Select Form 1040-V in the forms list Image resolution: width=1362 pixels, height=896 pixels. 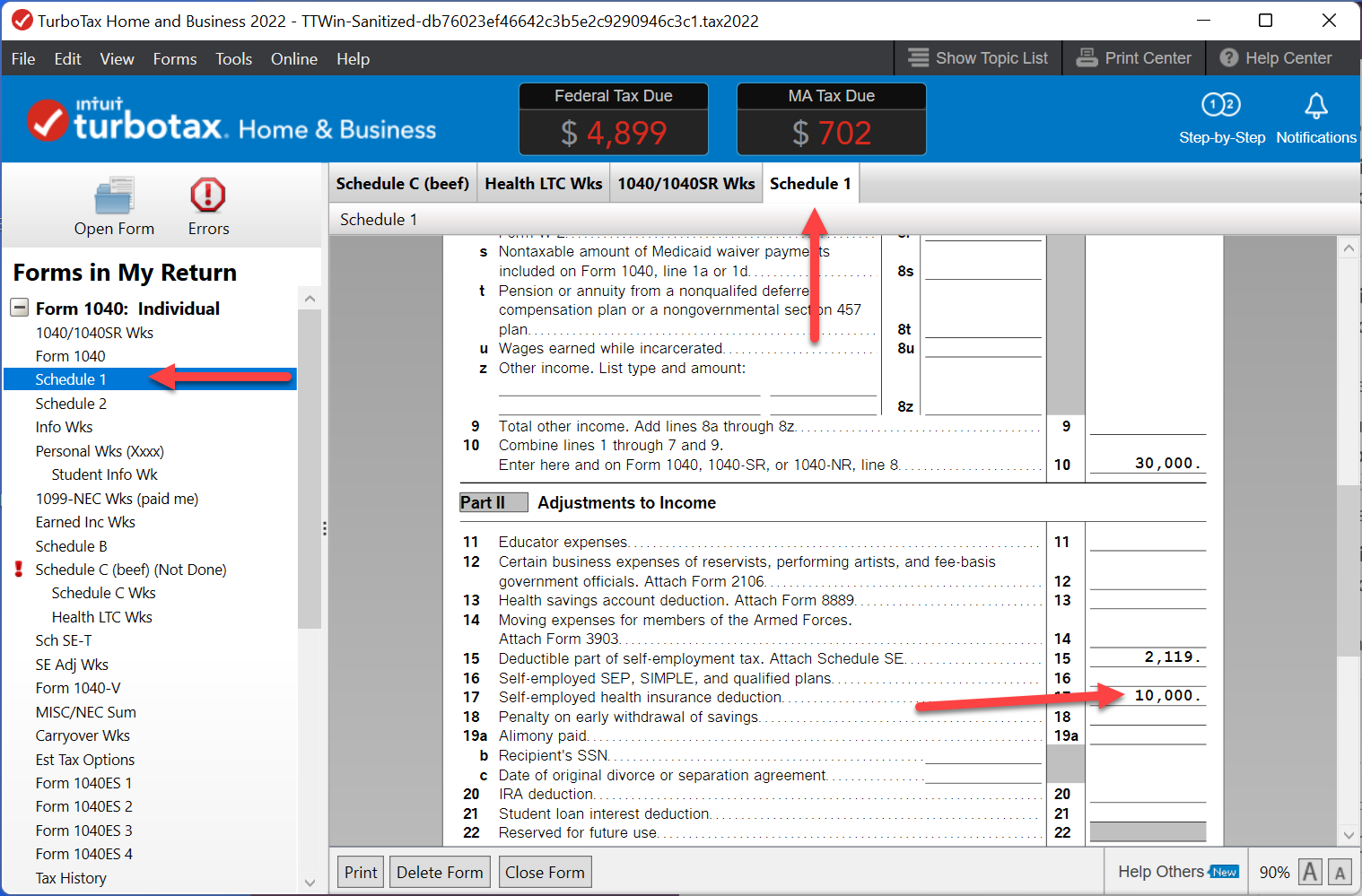tap(78, 688)
